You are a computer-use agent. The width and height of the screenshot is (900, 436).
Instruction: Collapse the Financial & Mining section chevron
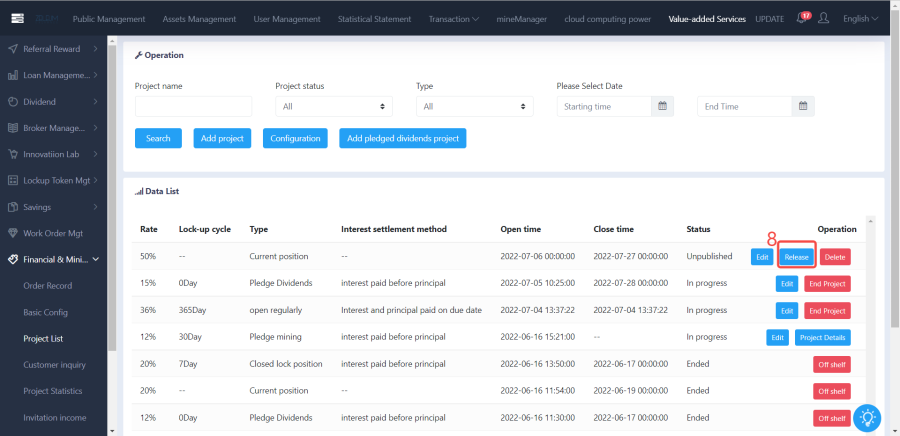95,259
